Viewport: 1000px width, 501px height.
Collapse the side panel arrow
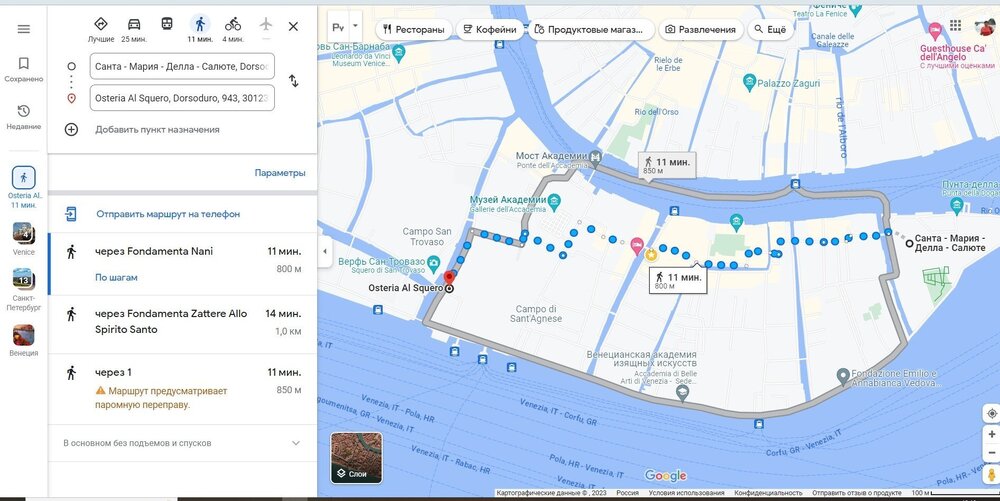pos(325,251)
